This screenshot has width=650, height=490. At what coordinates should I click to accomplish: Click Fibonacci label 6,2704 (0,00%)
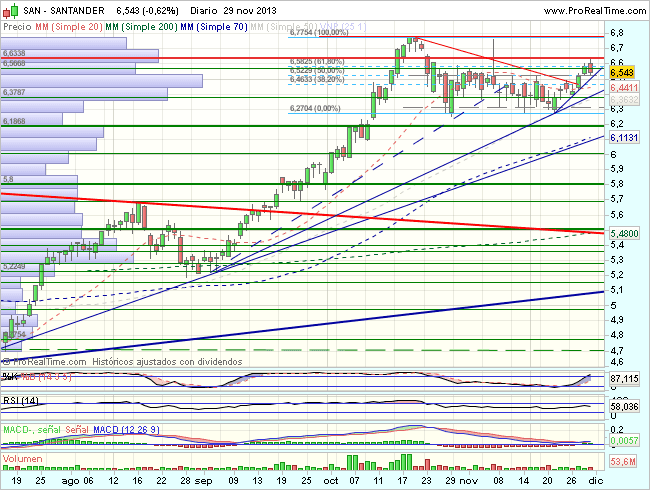point(315,108)
